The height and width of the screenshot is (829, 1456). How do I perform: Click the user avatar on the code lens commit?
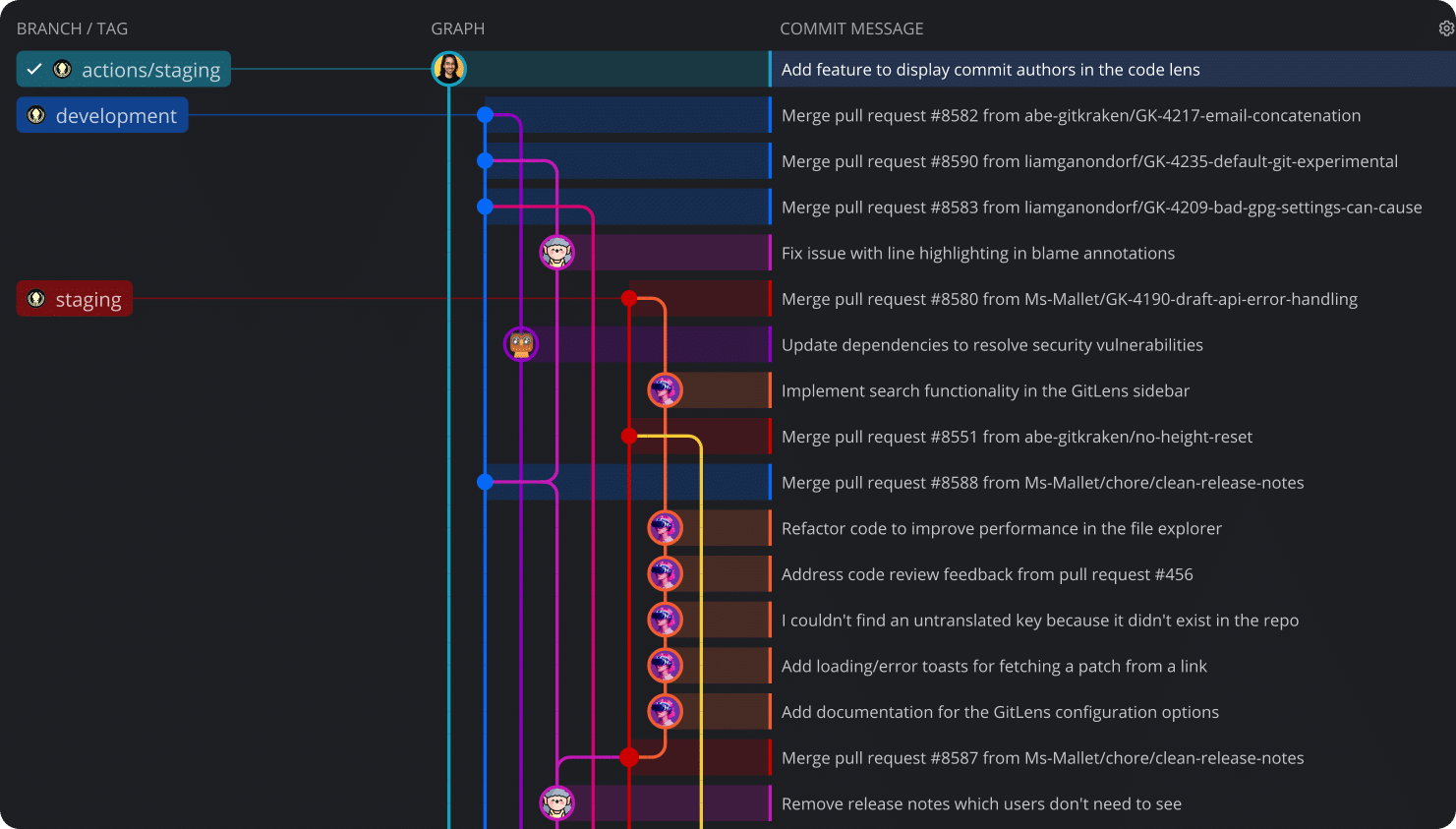pyautogui.click(x=449, y=69)
